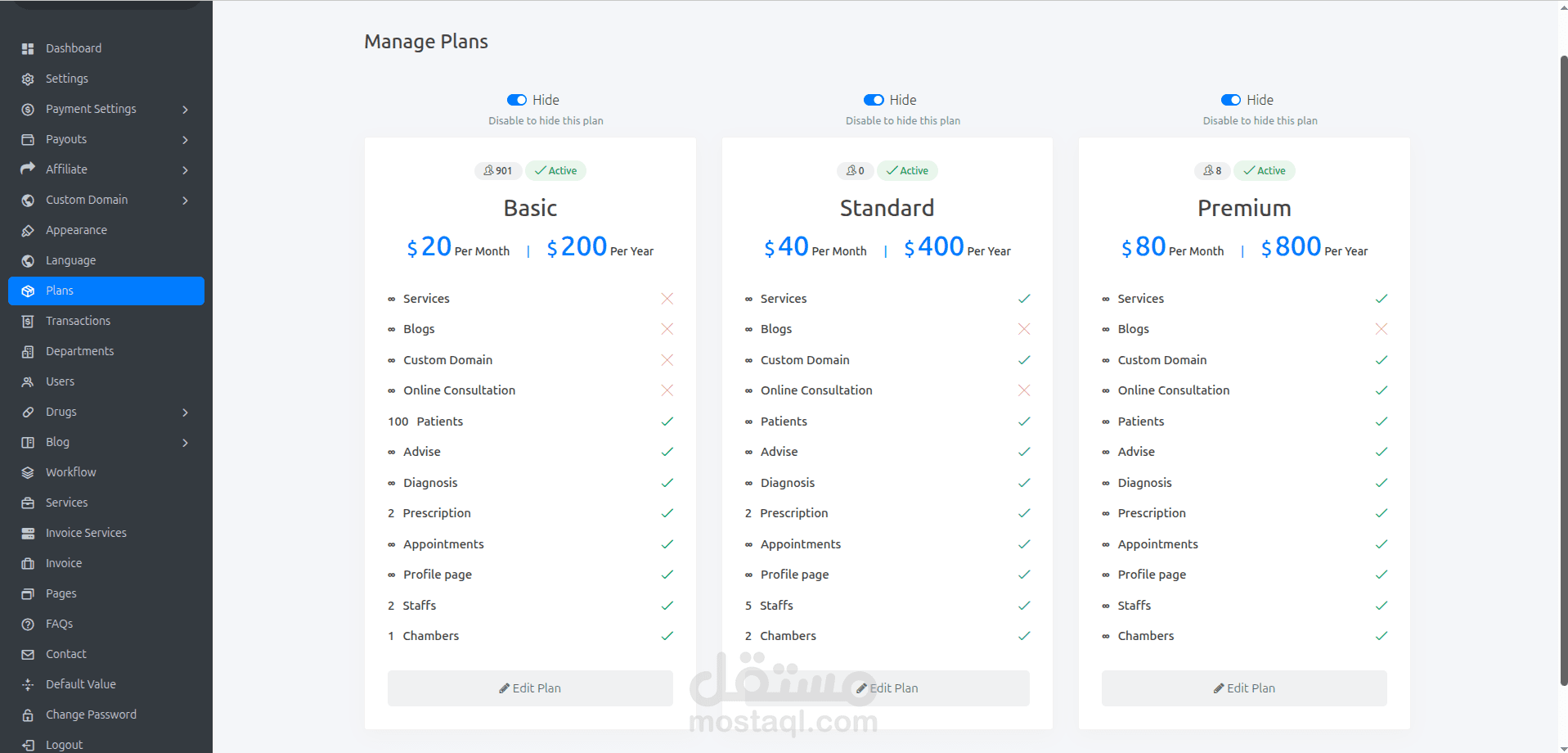Expand the Payment Settings submenu arrow
Image resolution: width=1568 pixels, height=753 pixels.
pyautogui.click(x=186, y=110)
